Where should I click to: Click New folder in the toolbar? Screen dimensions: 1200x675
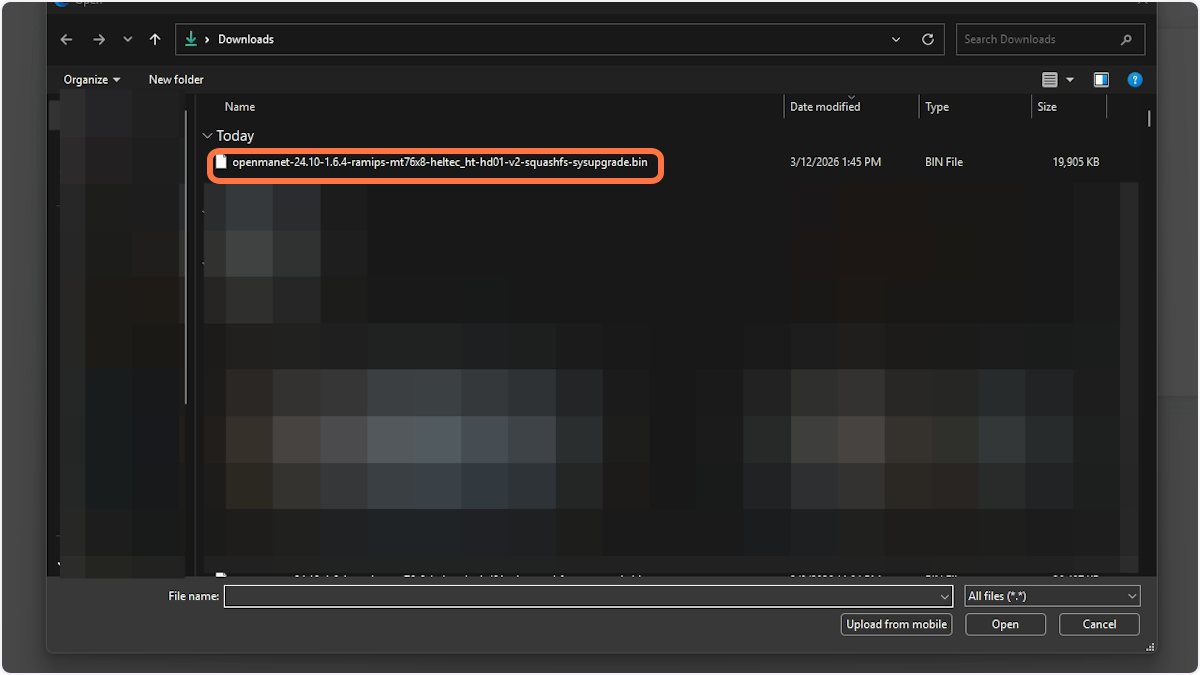[175, 79]
